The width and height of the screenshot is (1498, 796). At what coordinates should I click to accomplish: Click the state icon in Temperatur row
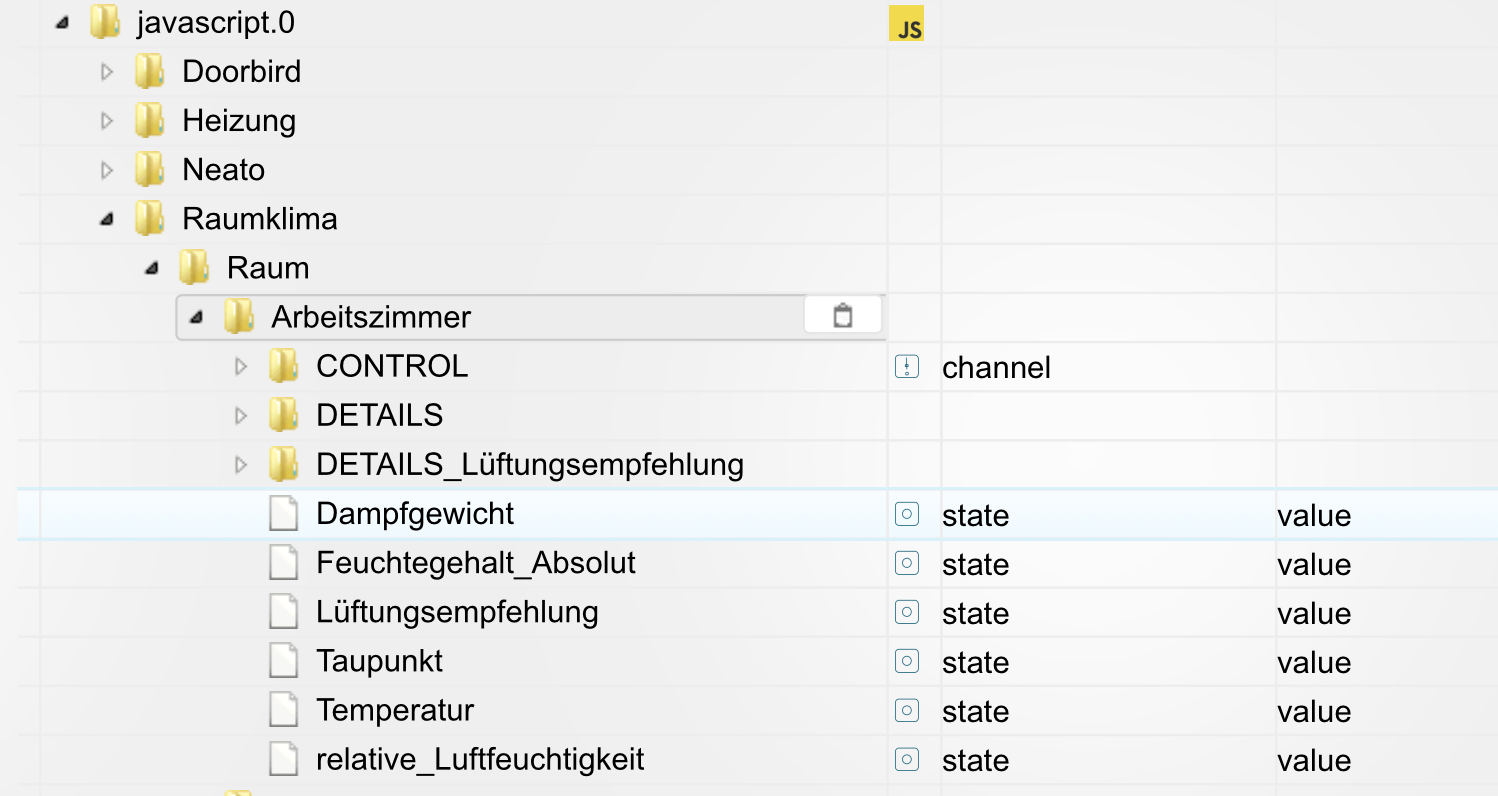[x=906, y=710]
